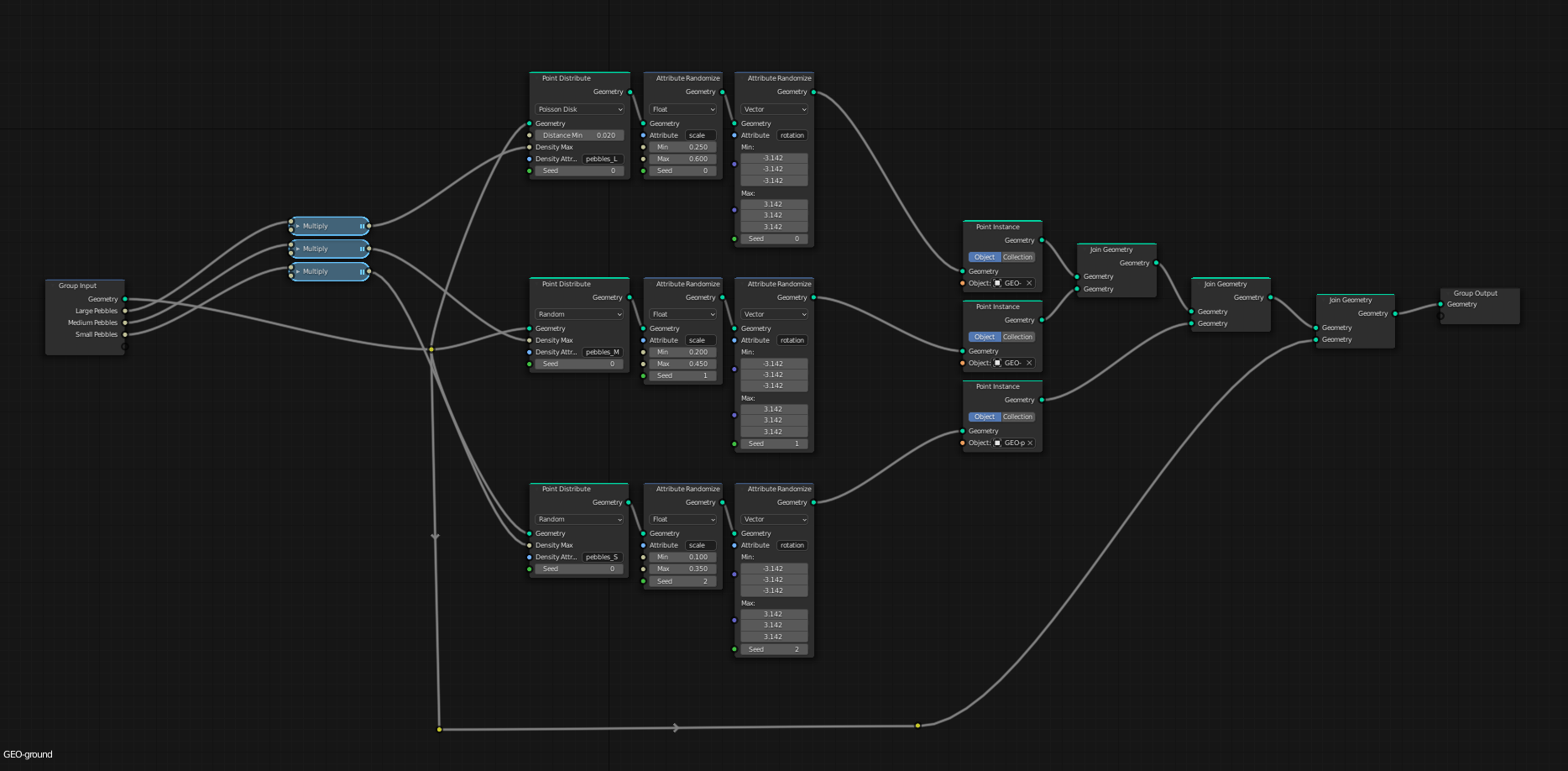The image size is (1568, 771).
Task: Click the X icon in top Point Instance object field
Action: [x=1029, y=283]
